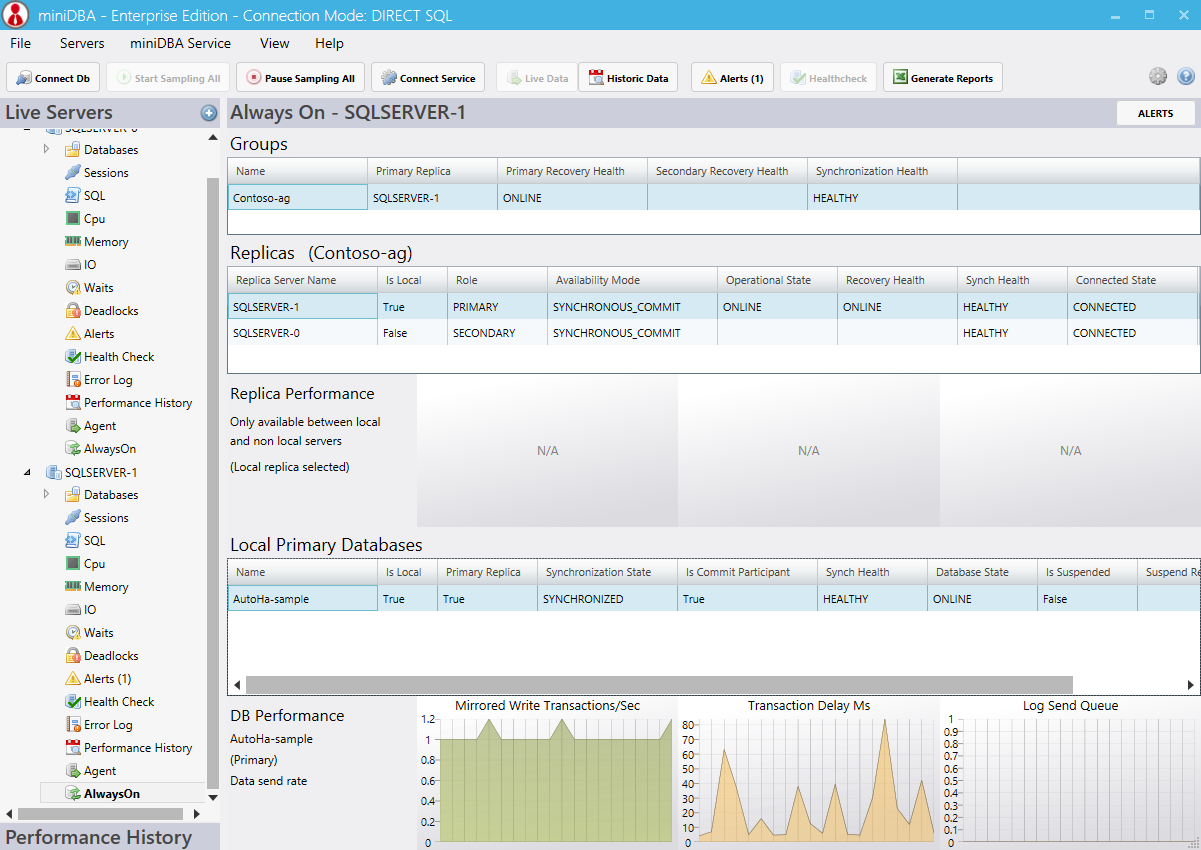Viewport: 1201px width, 850px height.
Task: Open the Help menu
Action: pos(329,43)
